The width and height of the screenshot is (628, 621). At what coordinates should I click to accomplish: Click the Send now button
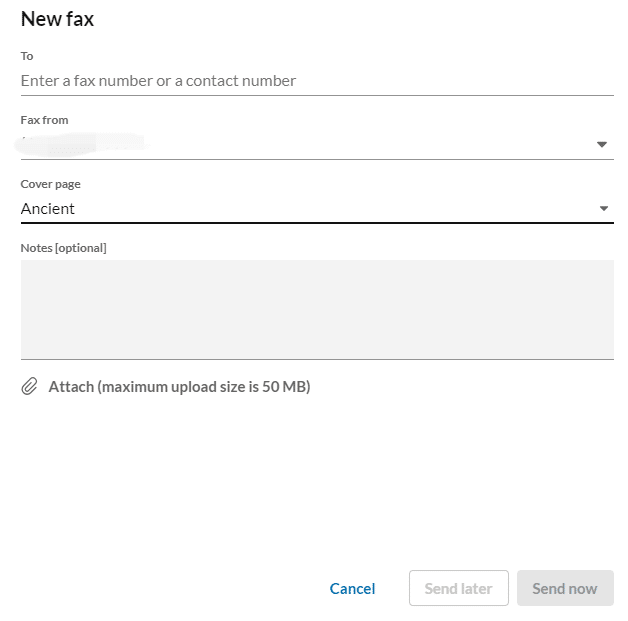click(565, 588)
